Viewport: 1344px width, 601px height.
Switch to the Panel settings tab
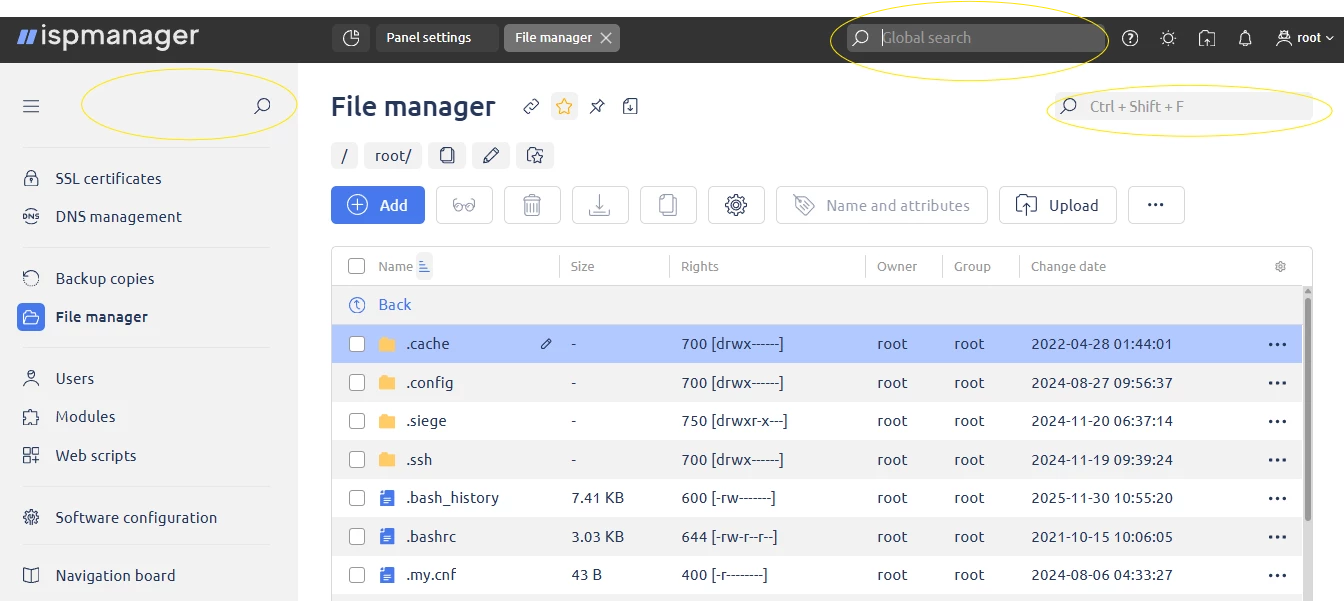(427, 37)
